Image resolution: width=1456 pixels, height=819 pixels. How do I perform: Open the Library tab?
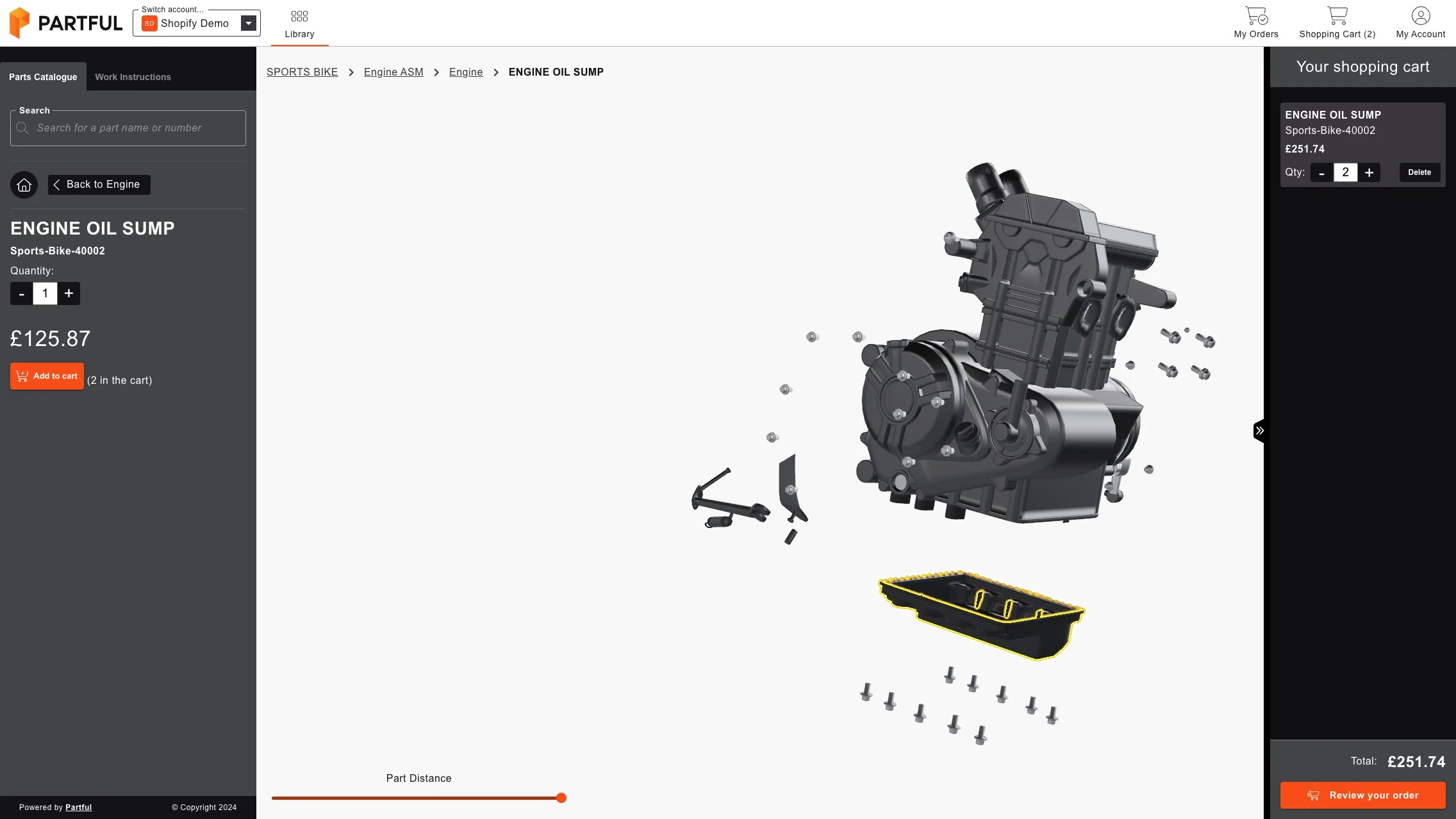tap(299, 24)
